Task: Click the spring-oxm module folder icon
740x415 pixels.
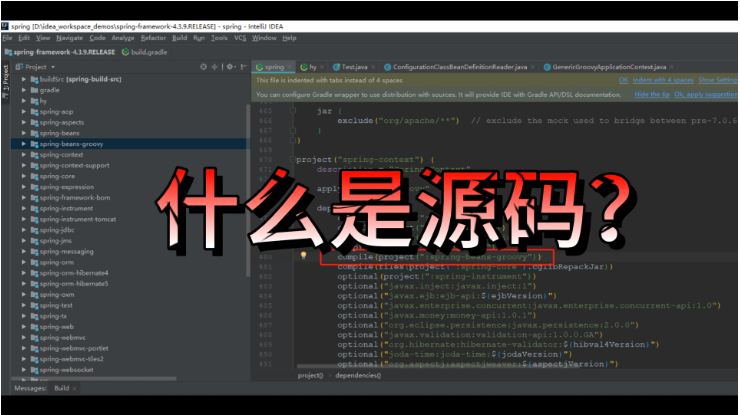Action: pyautogui.click(x=34, y=295)
